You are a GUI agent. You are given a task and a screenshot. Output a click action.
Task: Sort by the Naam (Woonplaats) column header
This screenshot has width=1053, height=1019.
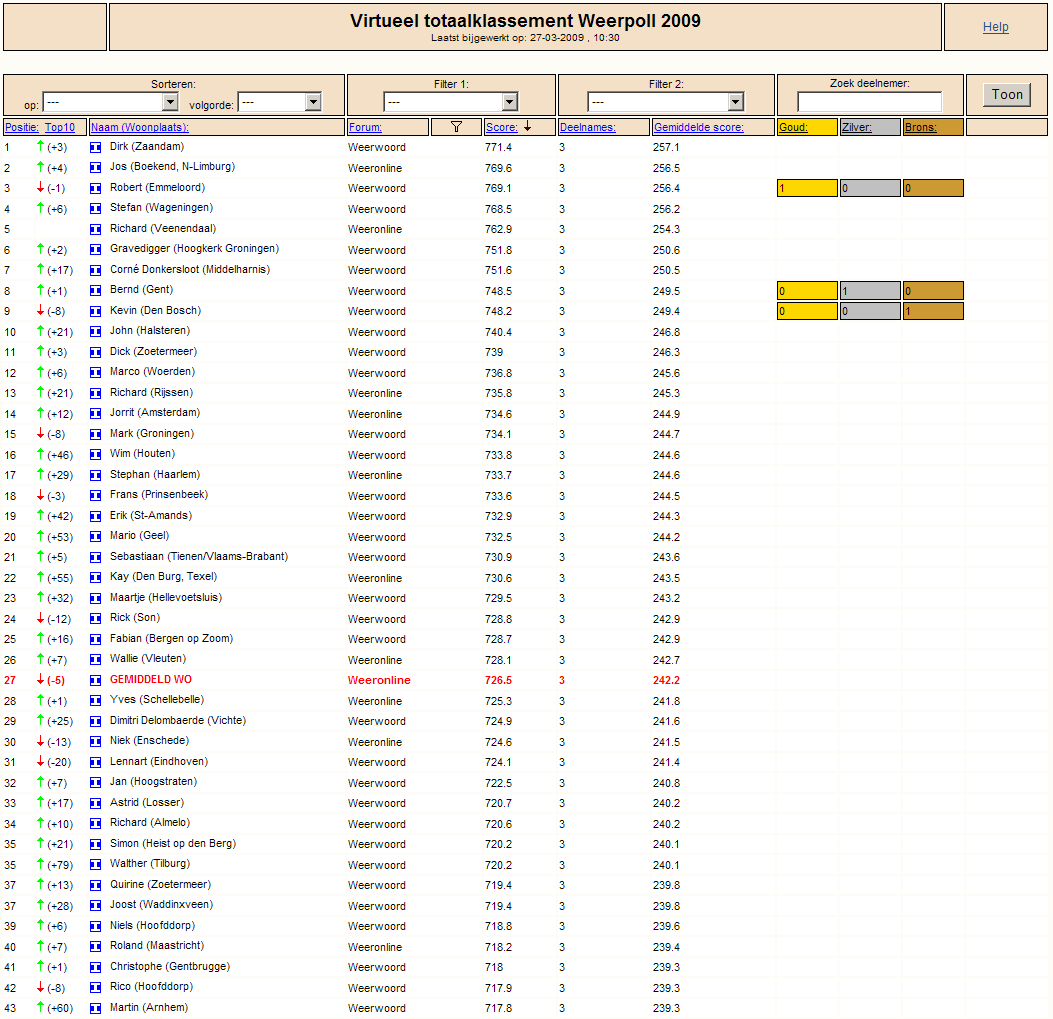click(140, 127)
